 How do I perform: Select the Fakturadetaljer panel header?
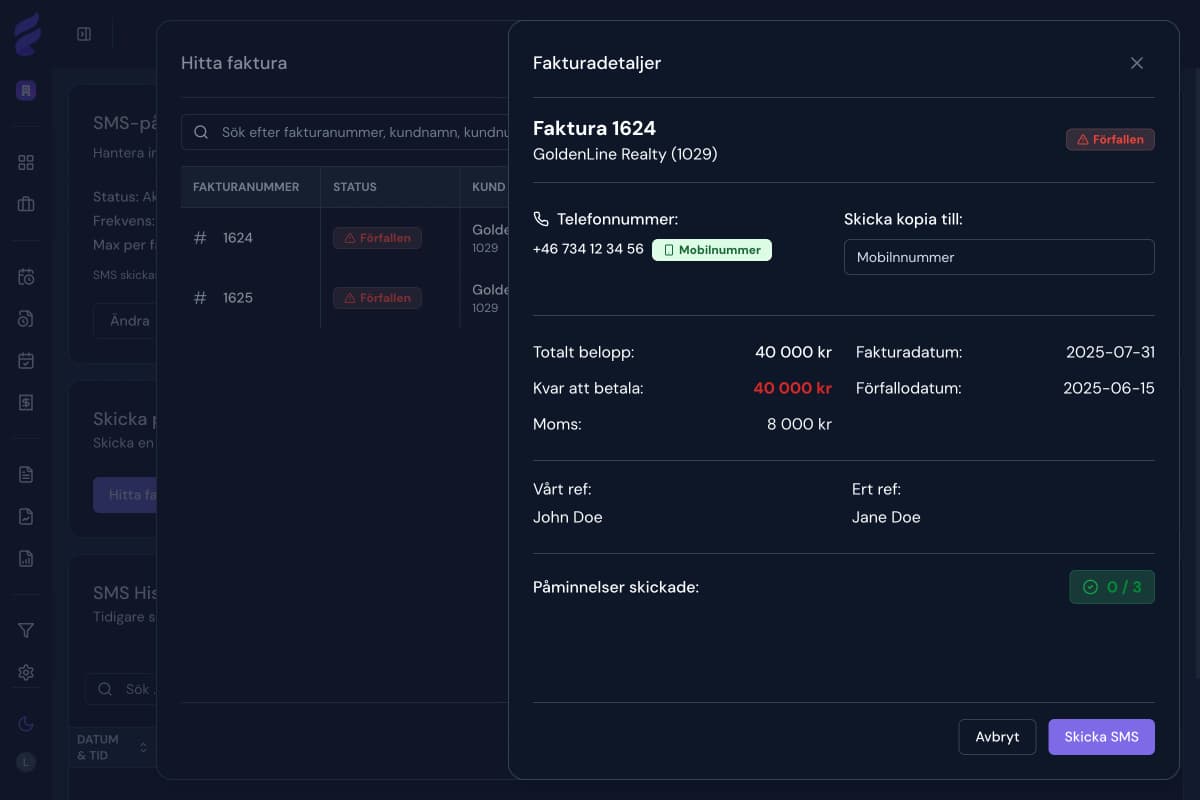pyautogui.click(x=597, y=63)
